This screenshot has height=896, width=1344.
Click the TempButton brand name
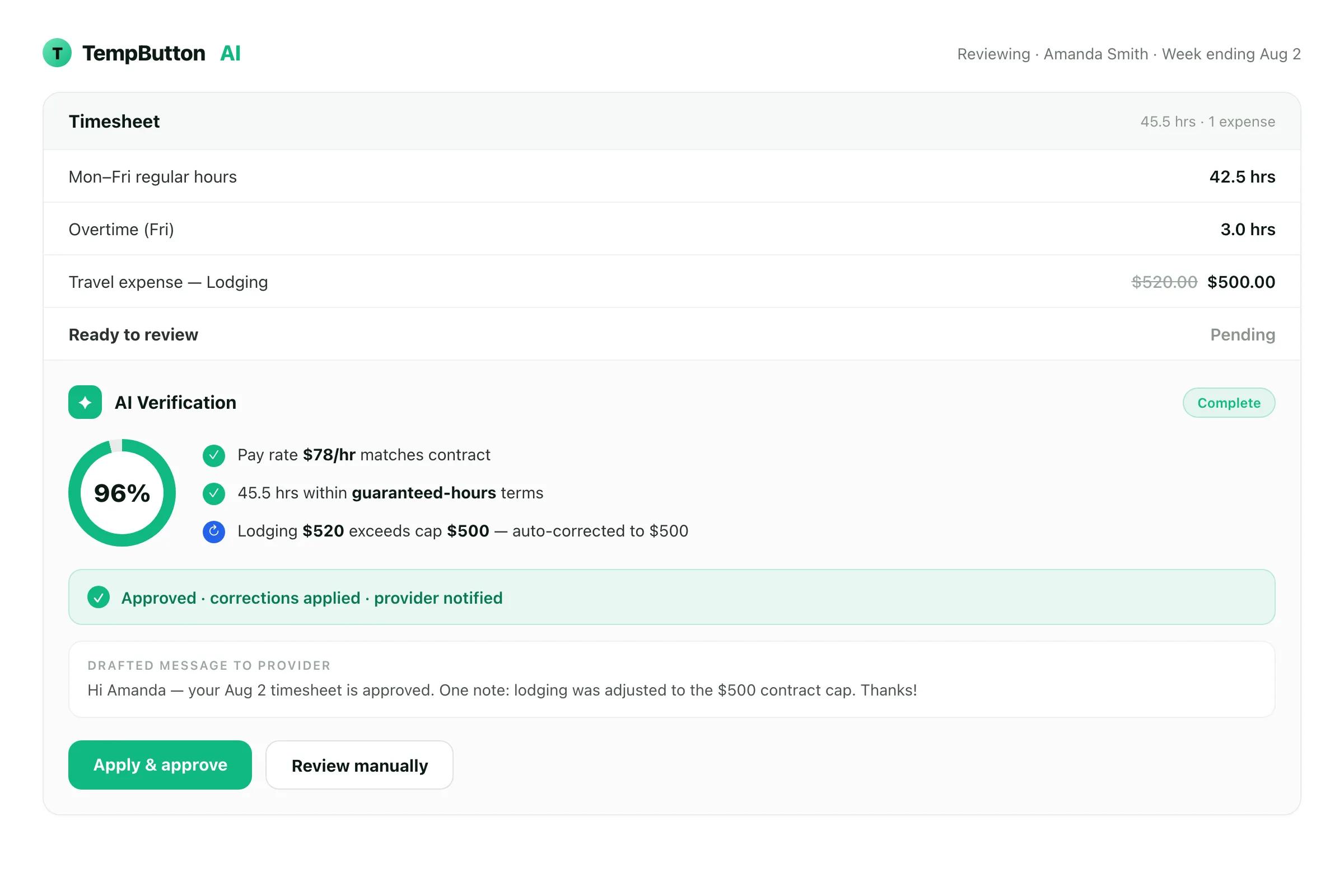coord(144,53)
